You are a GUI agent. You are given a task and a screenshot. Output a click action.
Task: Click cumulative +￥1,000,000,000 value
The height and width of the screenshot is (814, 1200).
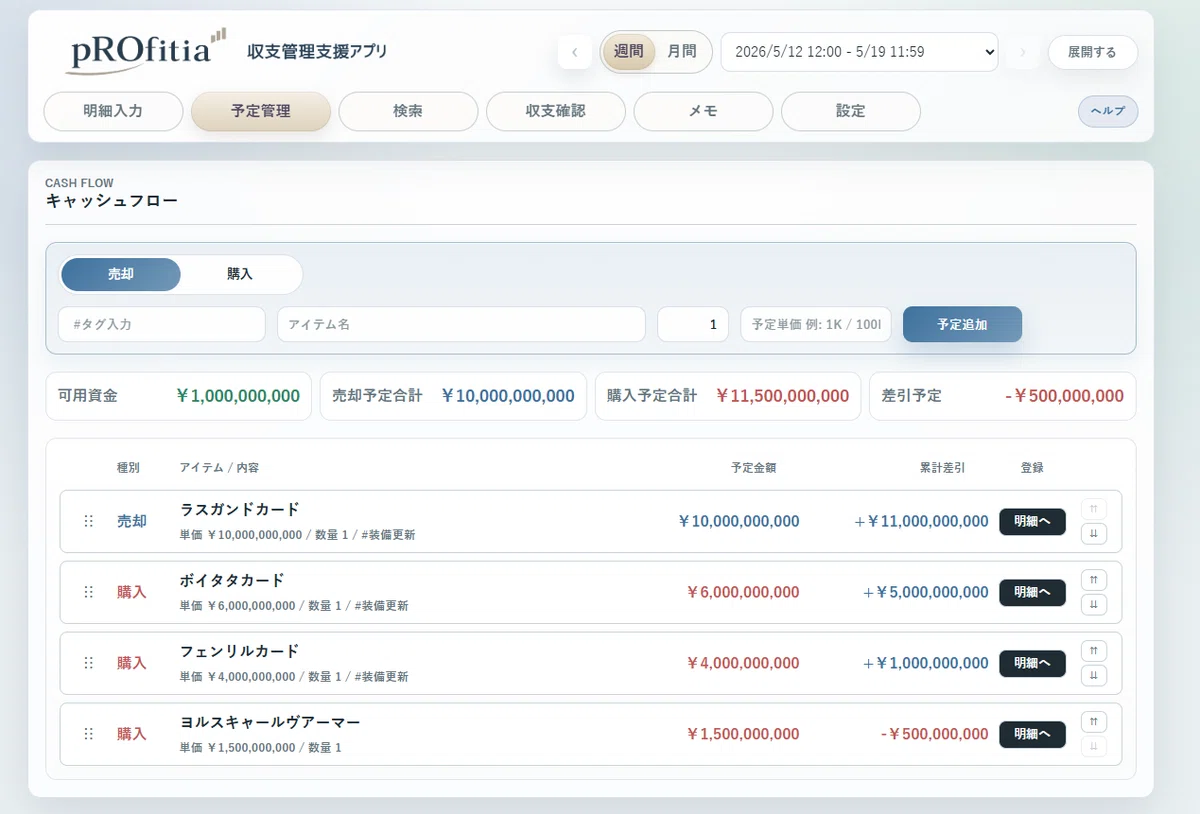[926, 663]
